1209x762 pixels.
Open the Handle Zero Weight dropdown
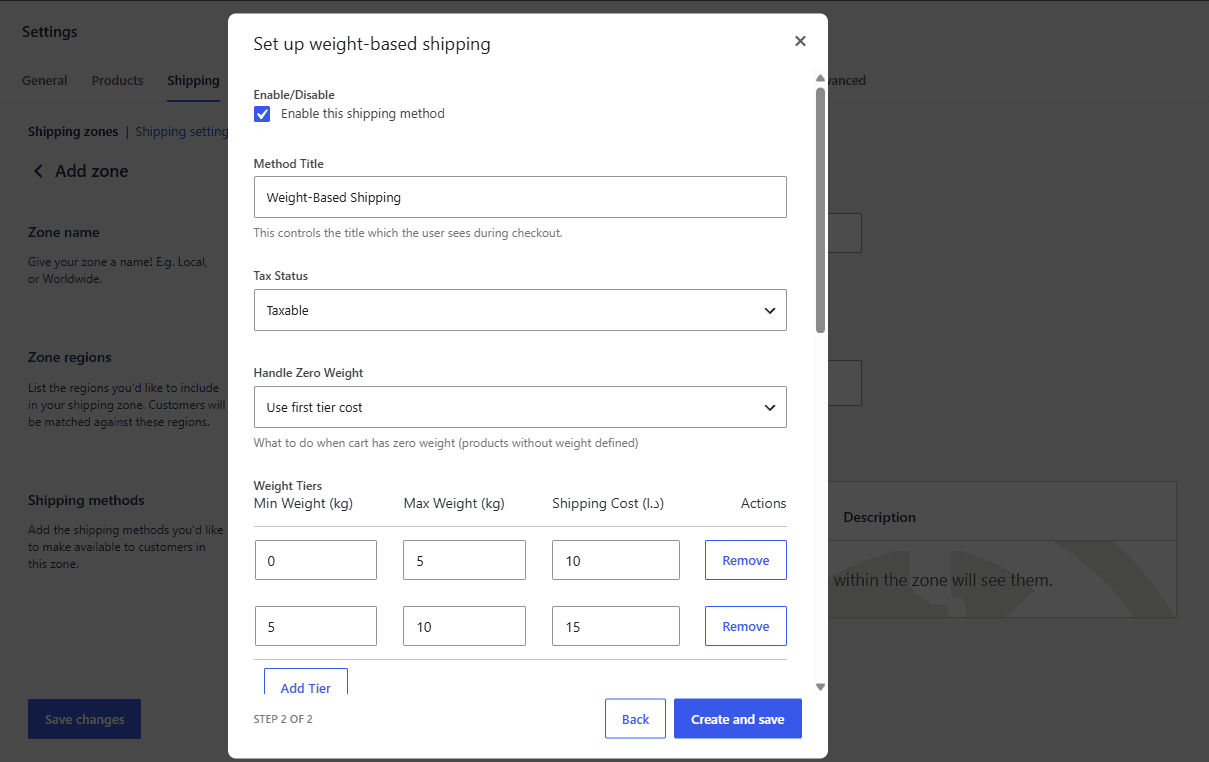pyautogui.click(x=520, y=407)
